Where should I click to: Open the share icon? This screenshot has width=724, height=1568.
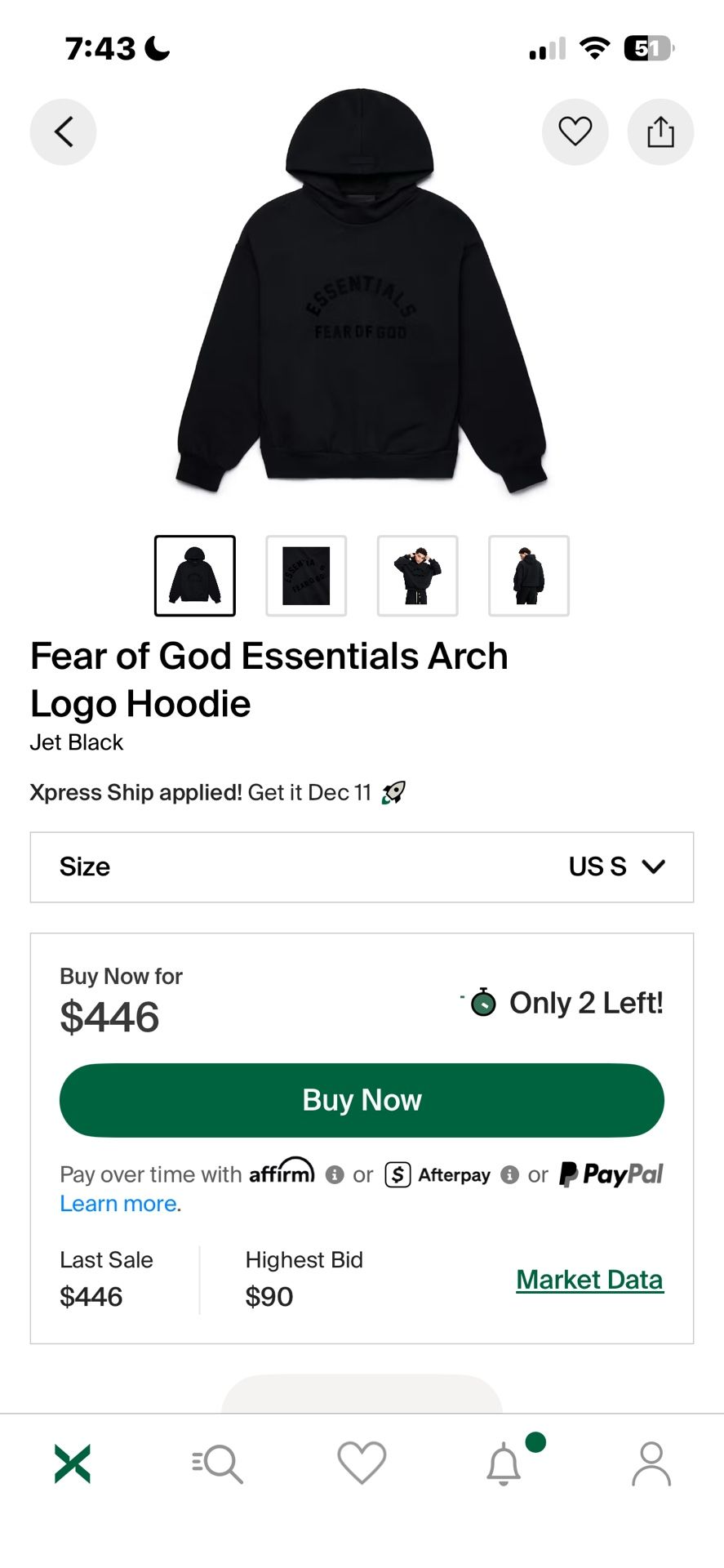[660, 131]
